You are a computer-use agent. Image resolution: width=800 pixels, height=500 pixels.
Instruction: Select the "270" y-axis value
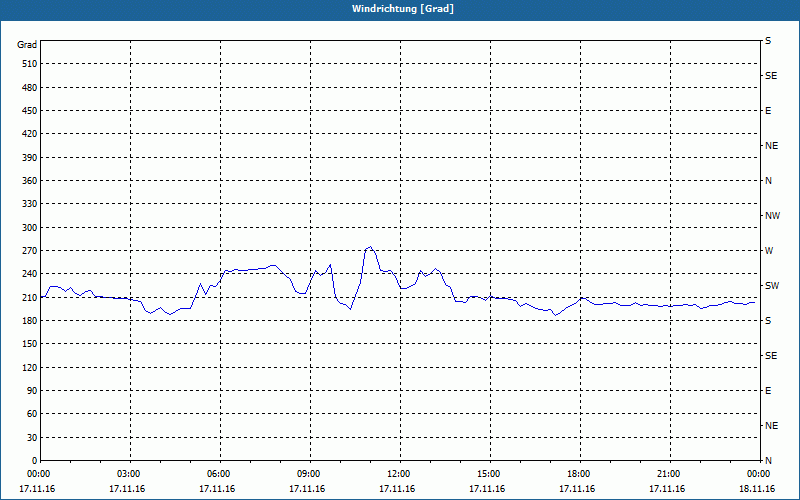click(x=29, y=251)
